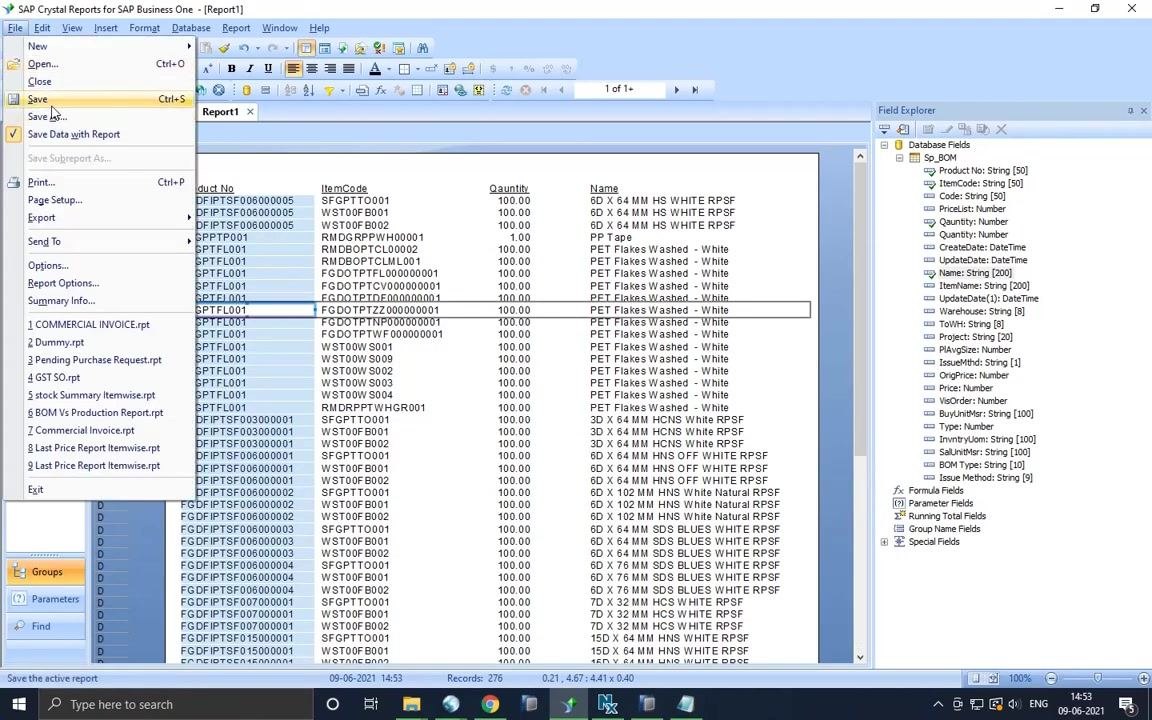Image resolution: width=1152 pixels, height=720 pixels.
Task: Align text left in toolbar
Action: pyautogui.click(x=293, y=68)
